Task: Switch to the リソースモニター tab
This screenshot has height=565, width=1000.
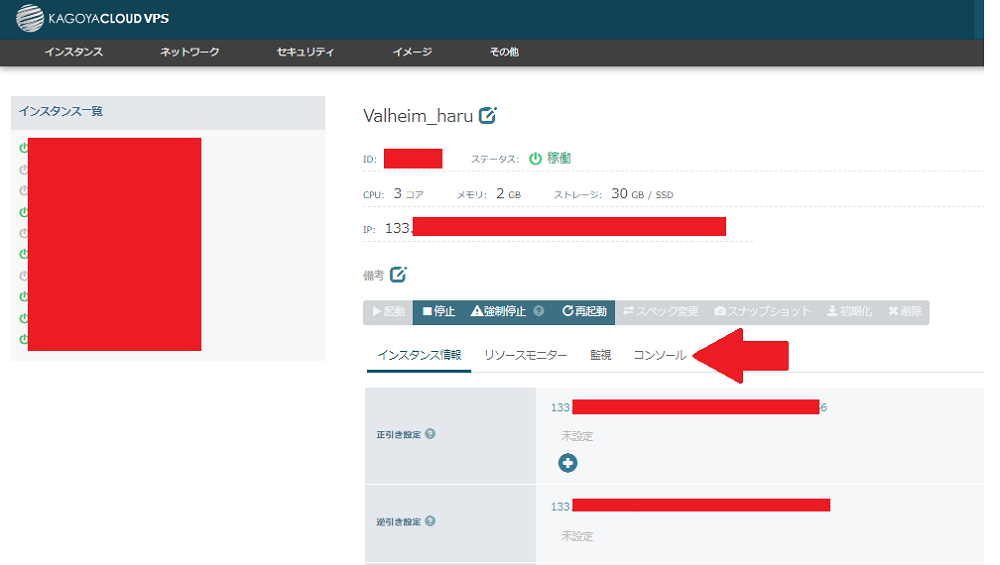Action: 525,355
